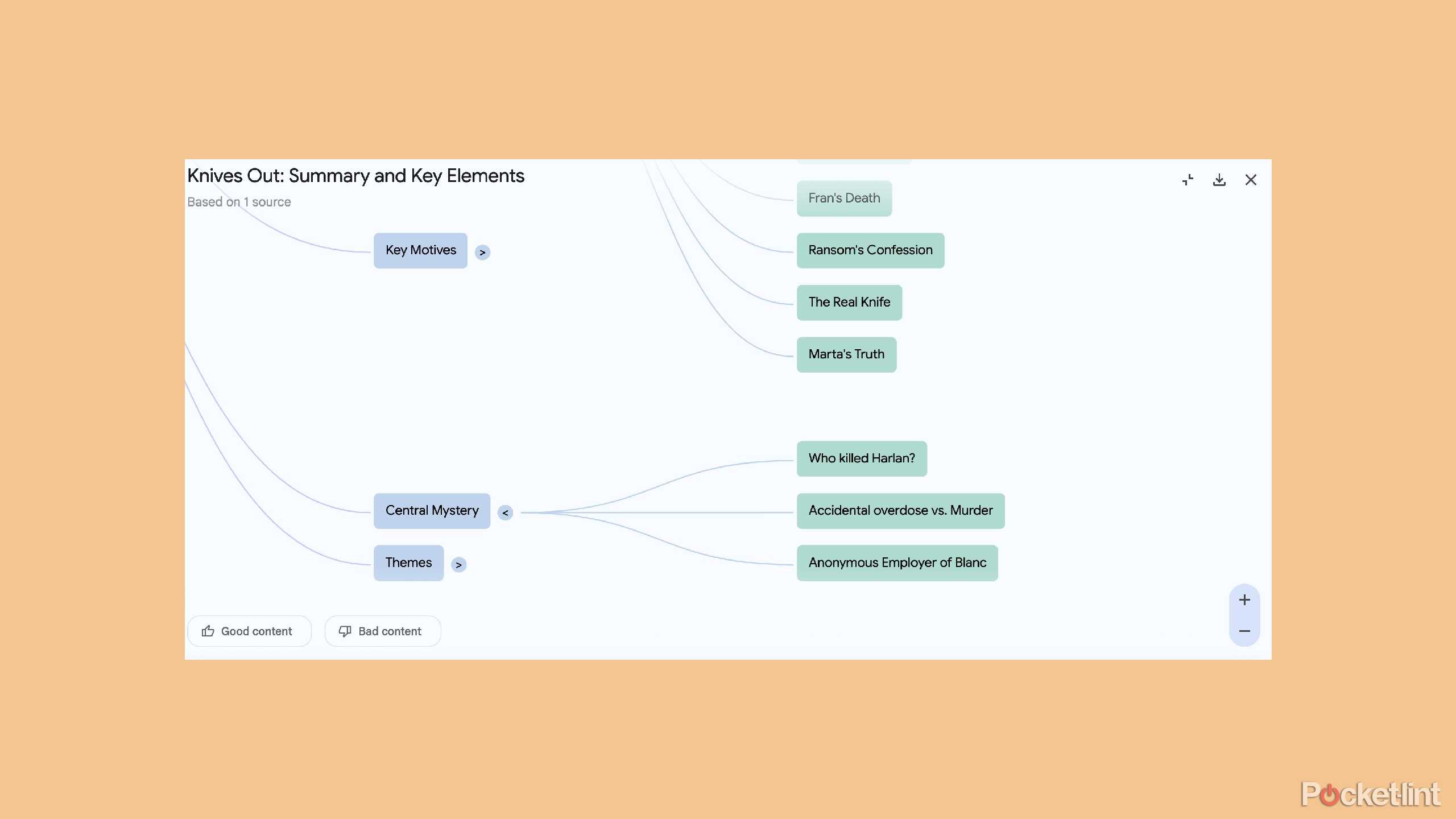Click the zoom in (+) control
The width and height of the screenshot is (1456, 819).
(1245, 599)
